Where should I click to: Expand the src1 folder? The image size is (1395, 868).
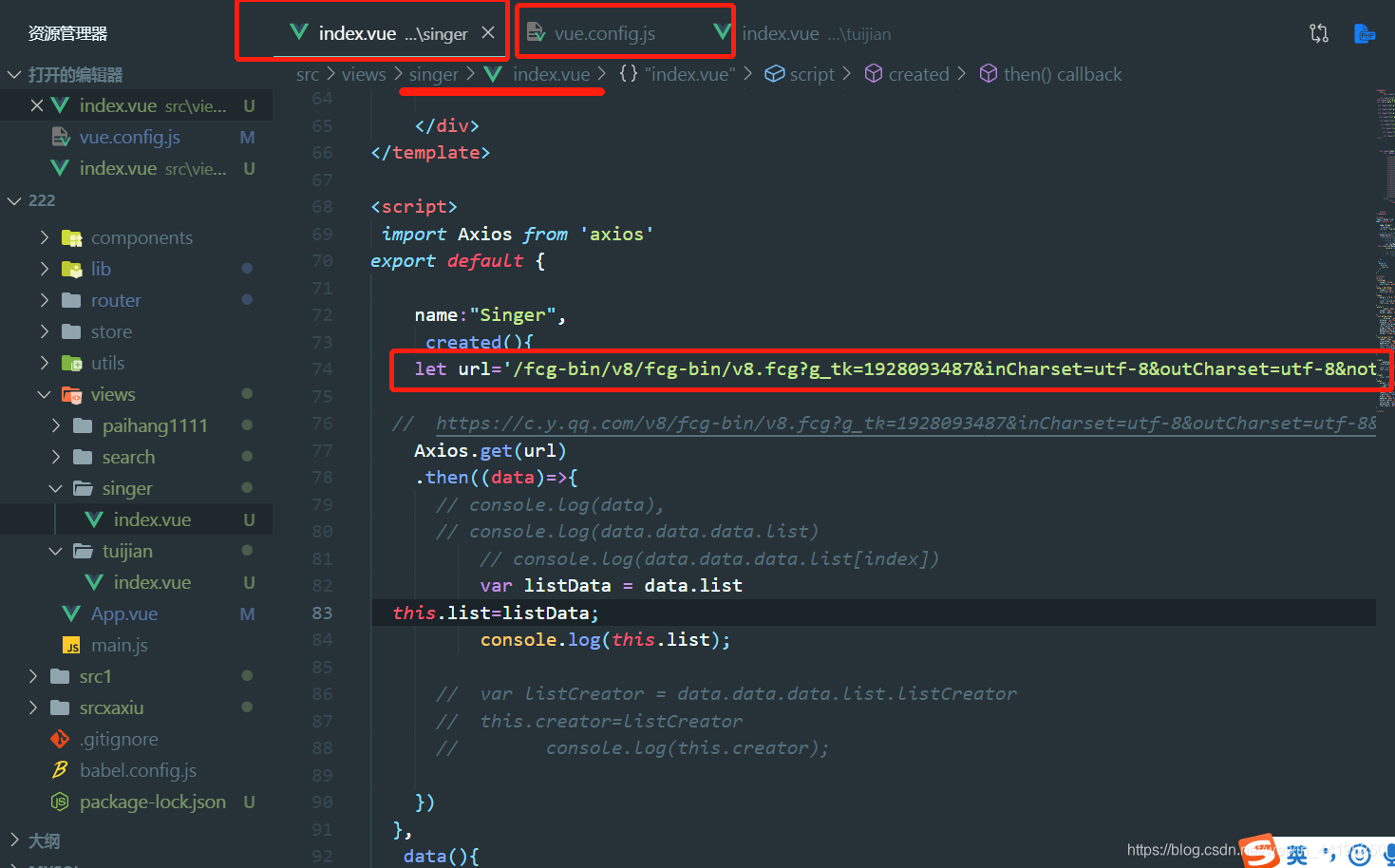[33, 676]
